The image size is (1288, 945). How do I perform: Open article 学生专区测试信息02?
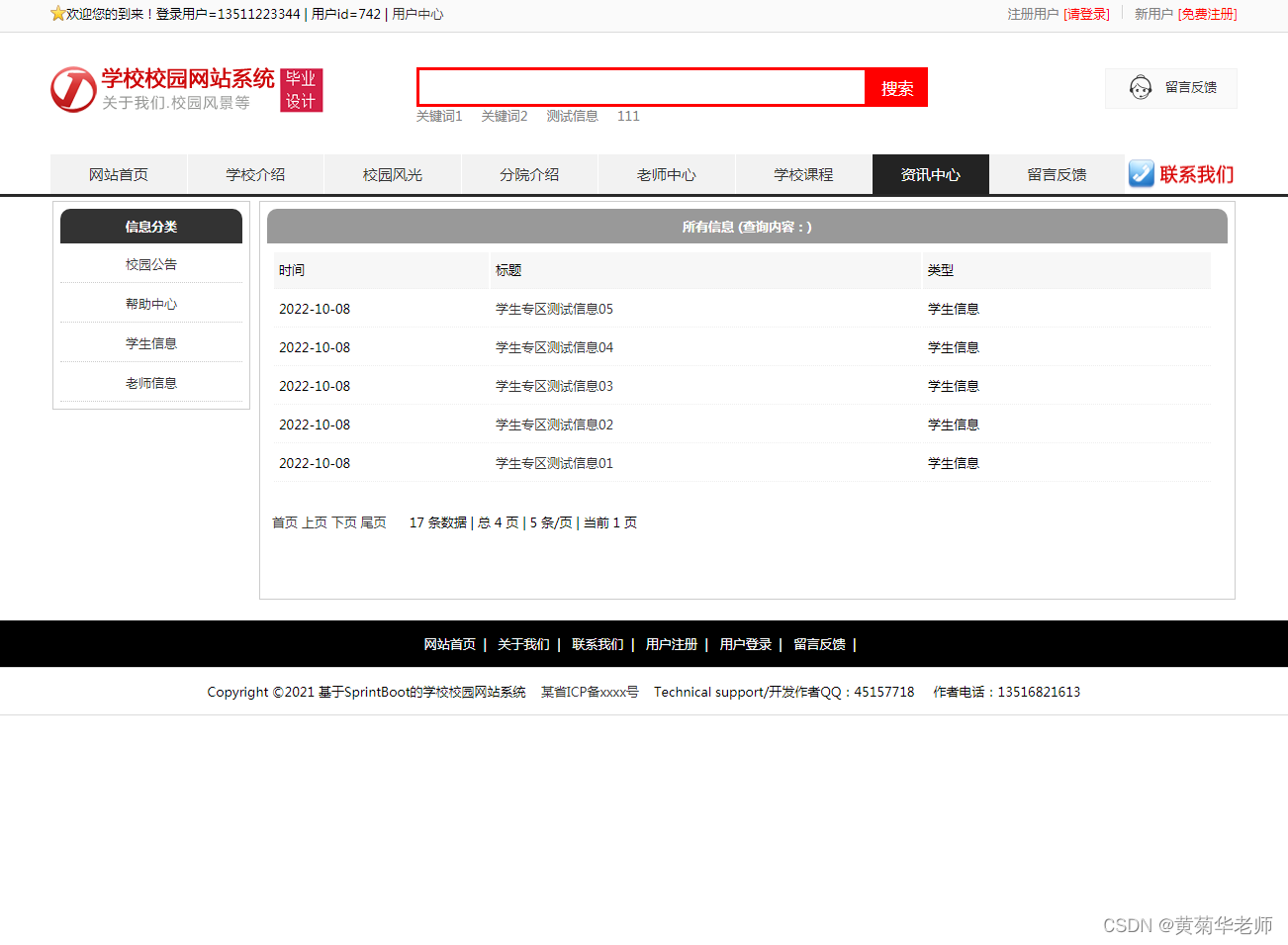pos(554,425)
